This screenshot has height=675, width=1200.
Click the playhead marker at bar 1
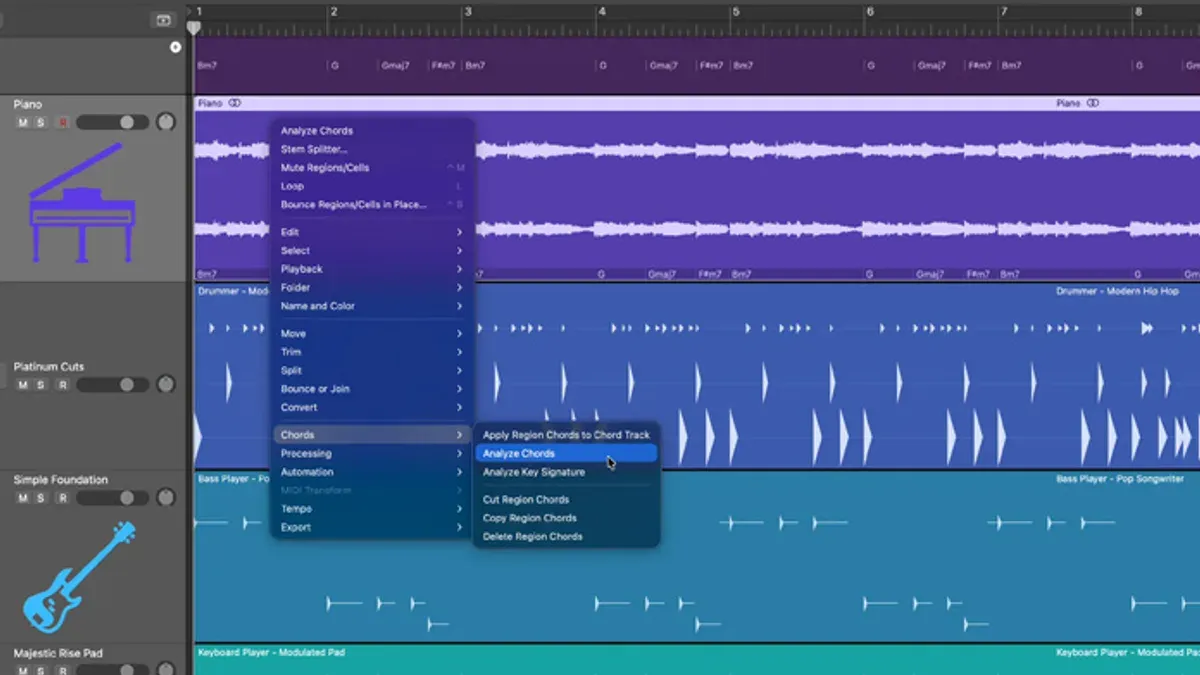pyautogui.click(x=194, y=28)
